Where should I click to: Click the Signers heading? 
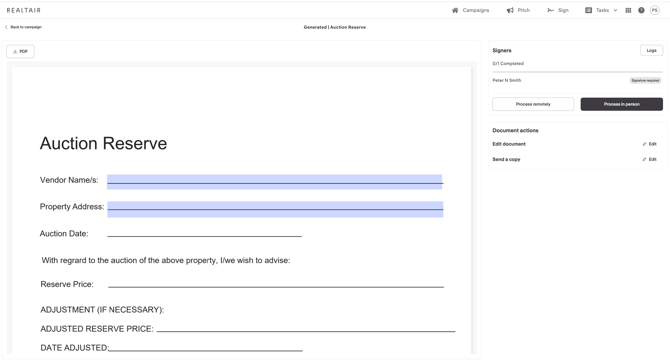point(502,50)
